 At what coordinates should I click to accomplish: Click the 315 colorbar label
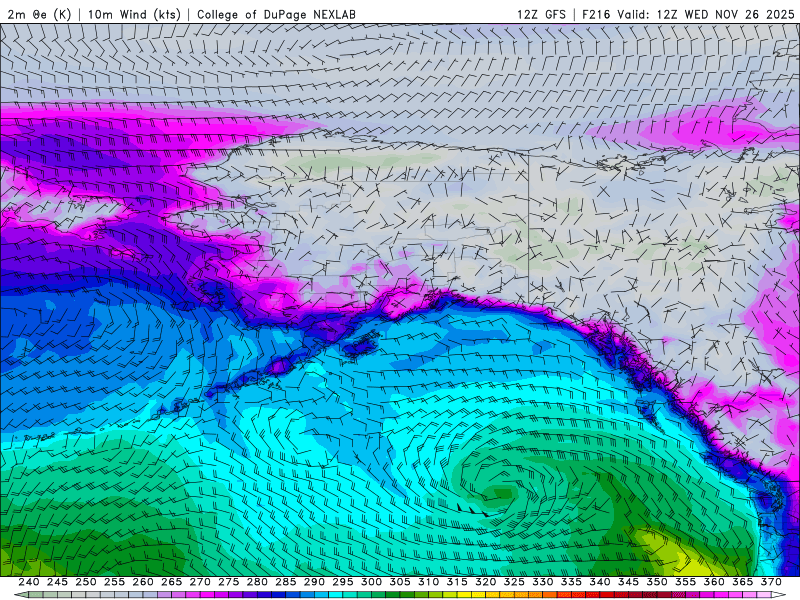457,582
